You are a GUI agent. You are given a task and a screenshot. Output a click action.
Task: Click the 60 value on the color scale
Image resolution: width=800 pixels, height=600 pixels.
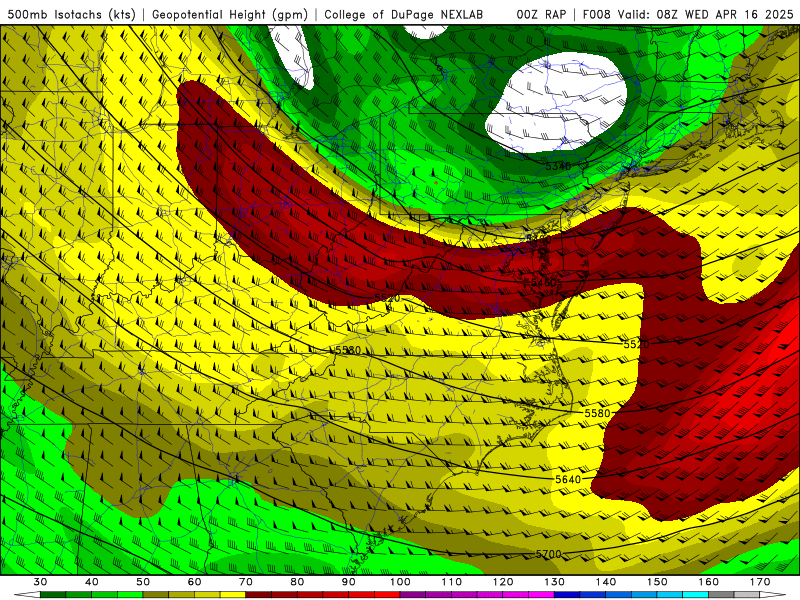(194, 582)
